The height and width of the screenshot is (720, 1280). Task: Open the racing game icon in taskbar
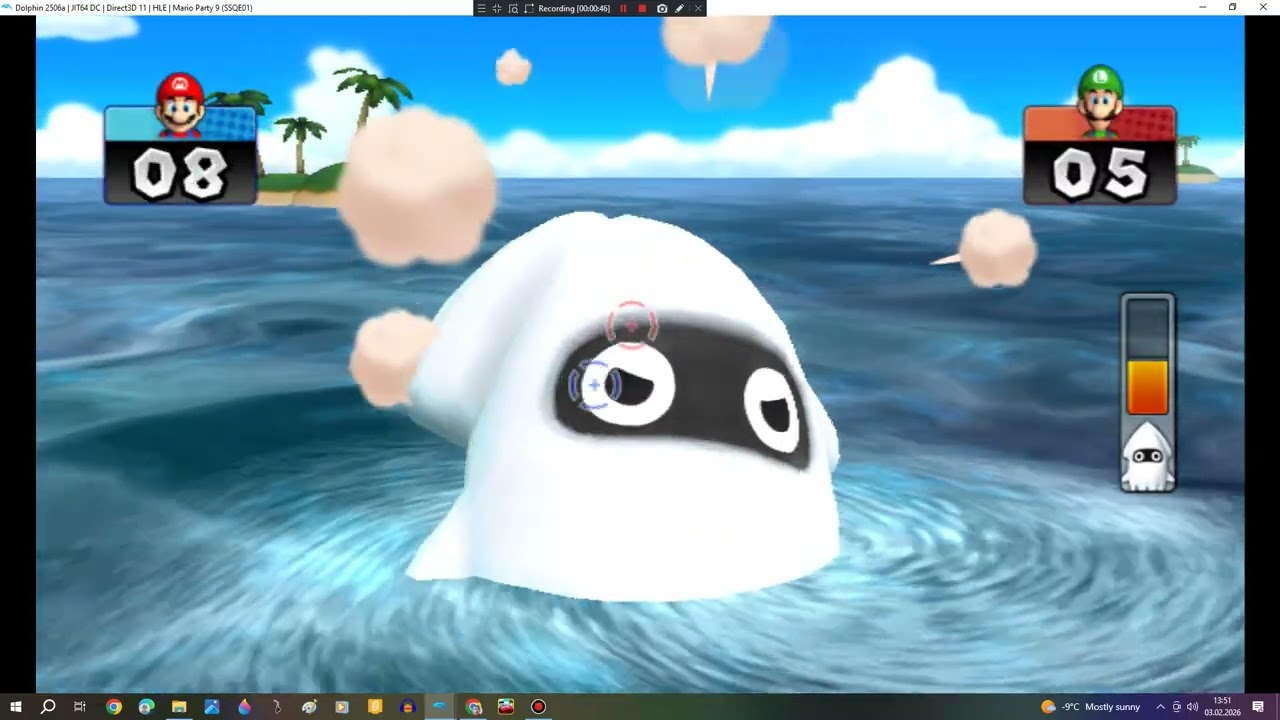click(506, 707)
